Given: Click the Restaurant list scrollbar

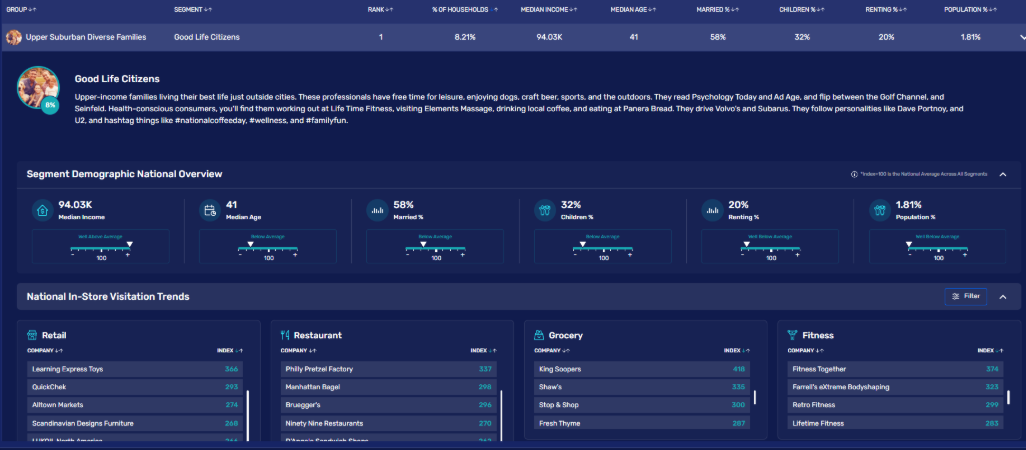Looking at the screenshot, I should pos(501,415).
